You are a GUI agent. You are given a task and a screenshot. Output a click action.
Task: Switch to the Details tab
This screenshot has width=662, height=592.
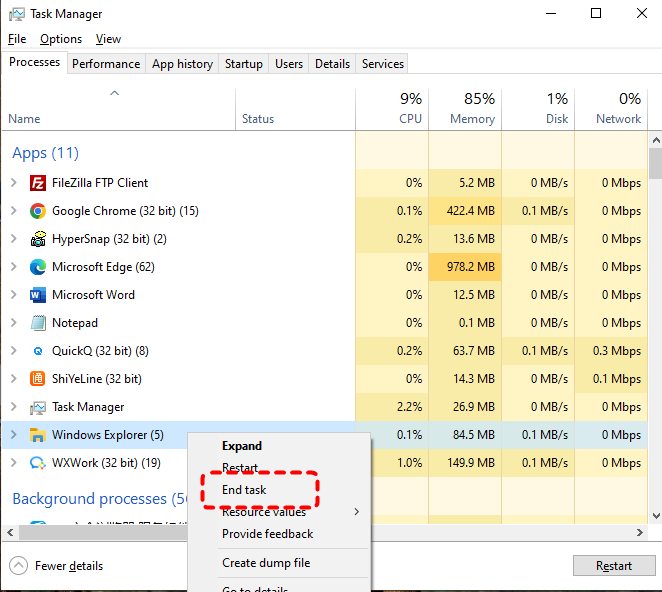pyautogui.click(x=332, y=64)
